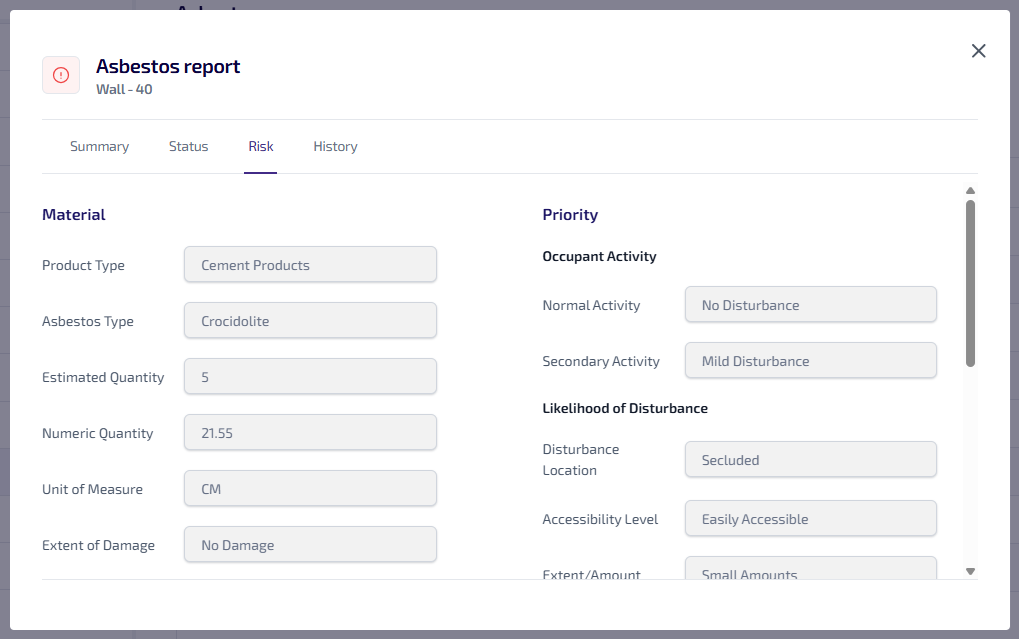This screenshot has width=1019, height=639.
Task: Focus the Numeric Quantity field
Action: [x=310, y=433]
